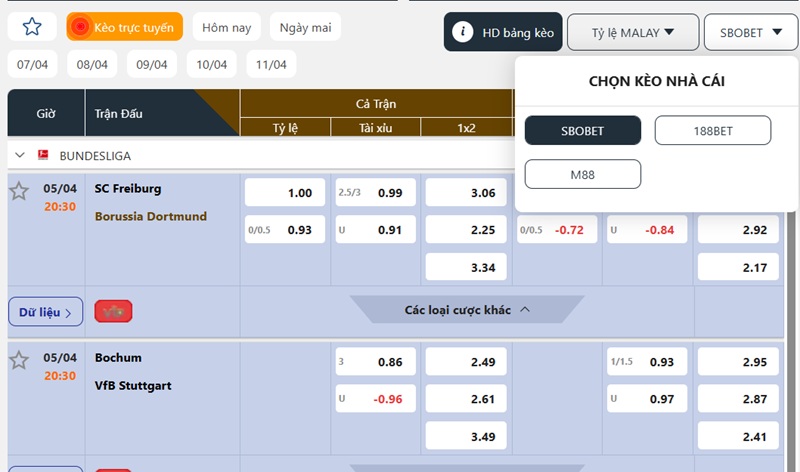
Task: Choose the 10/04 date
Action: [211, 64]
